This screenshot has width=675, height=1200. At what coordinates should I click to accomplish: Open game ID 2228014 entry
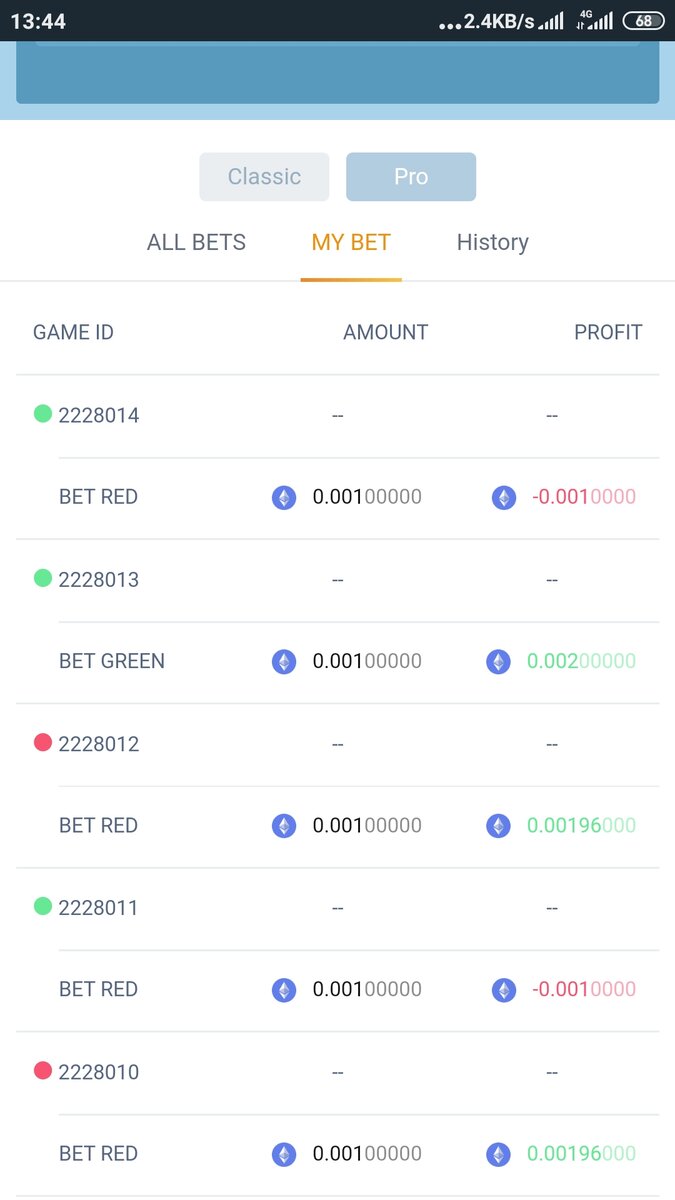(x=99, y=416)
